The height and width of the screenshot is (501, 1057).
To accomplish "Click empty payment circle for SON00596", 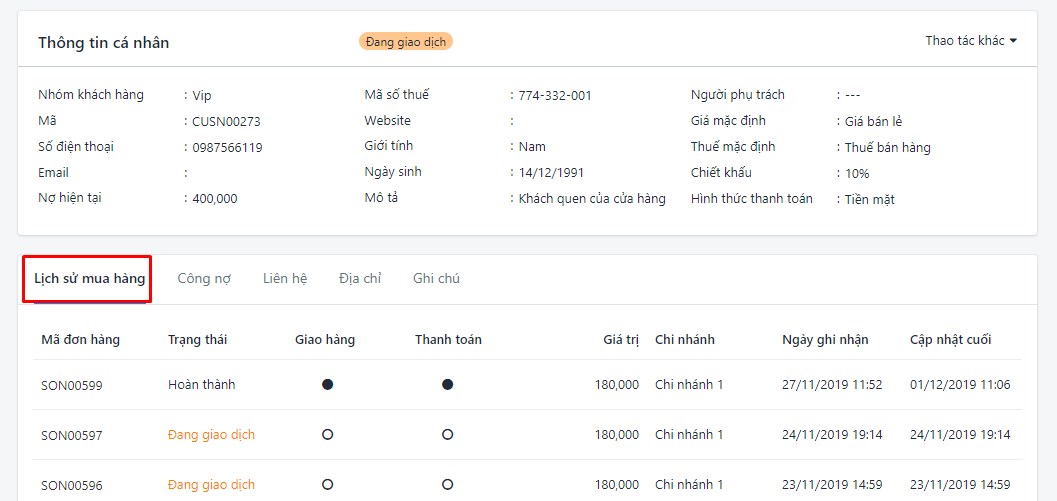I will (447, 485).
